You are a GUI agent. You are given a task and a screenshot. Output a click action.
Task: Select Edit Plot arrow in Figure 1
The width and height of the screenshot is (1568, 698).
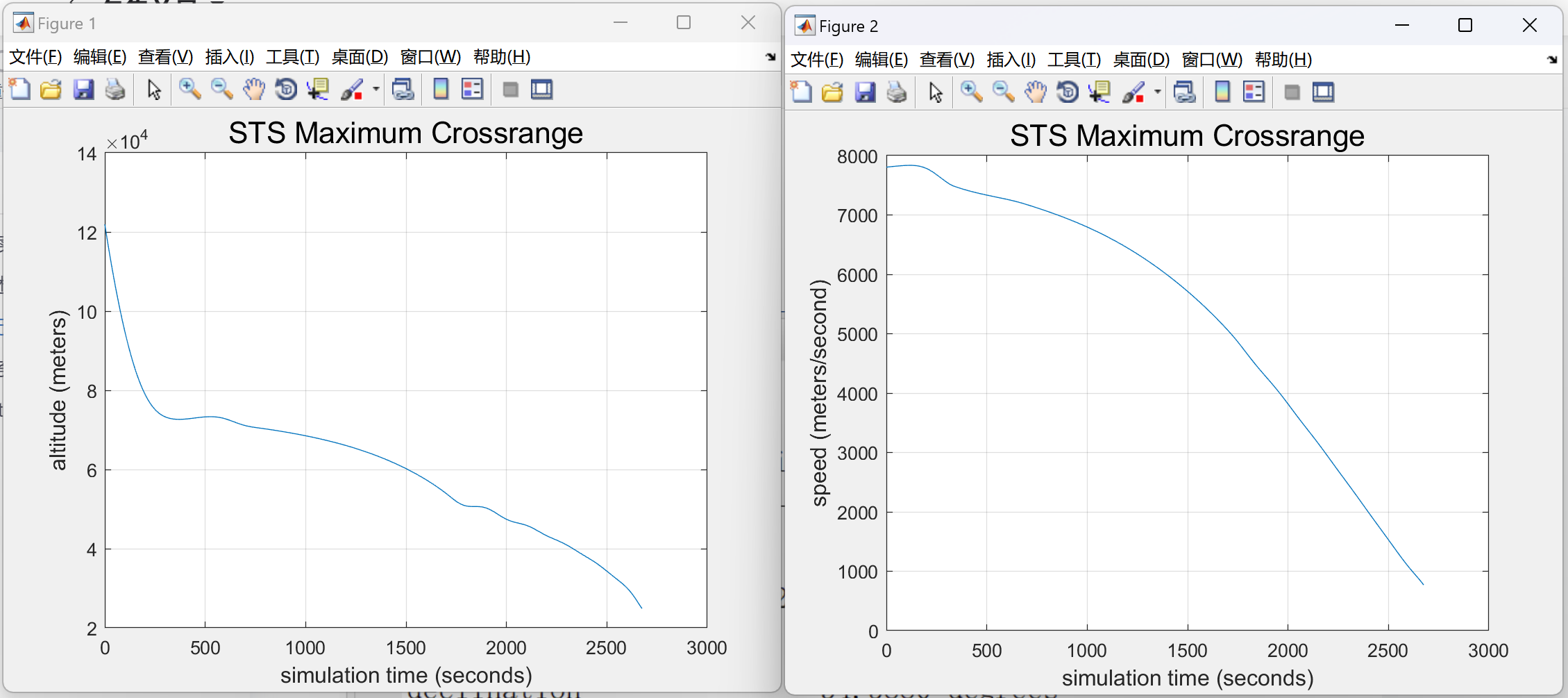(x=154, y=90)
